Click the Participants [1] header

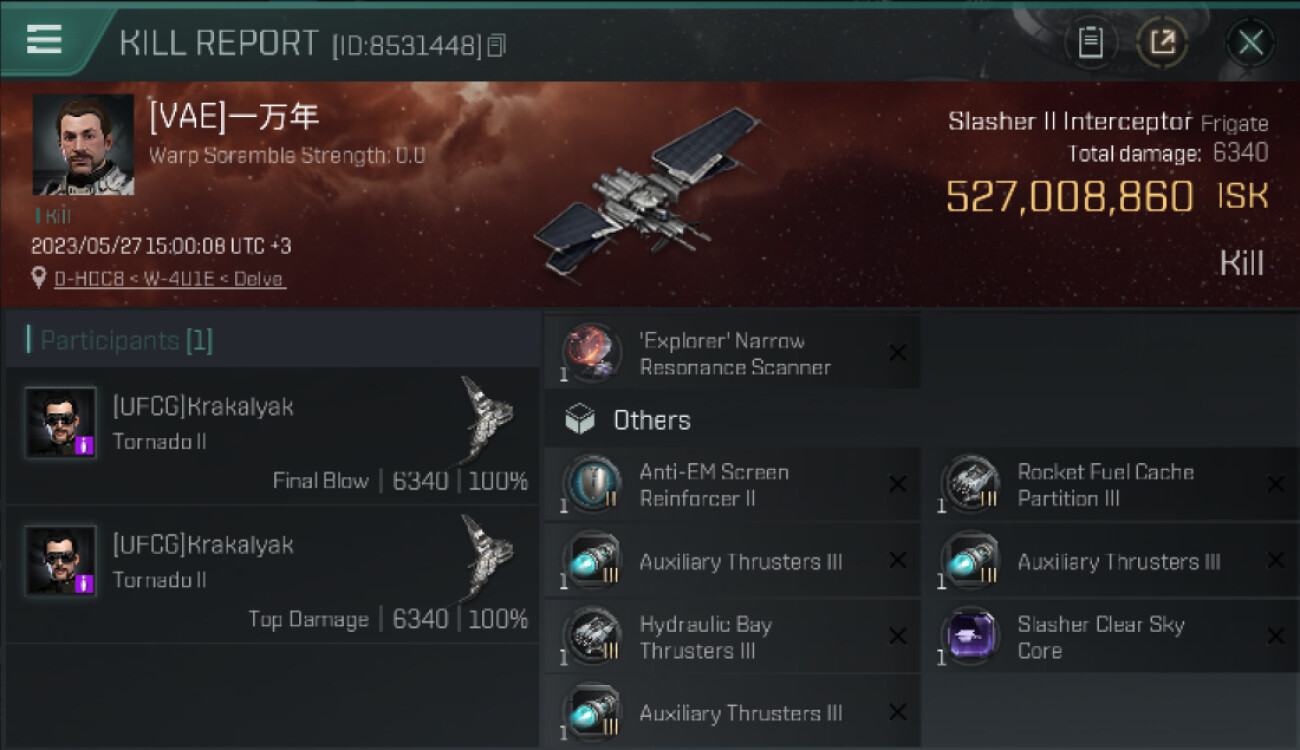click(x=120, y=340)
